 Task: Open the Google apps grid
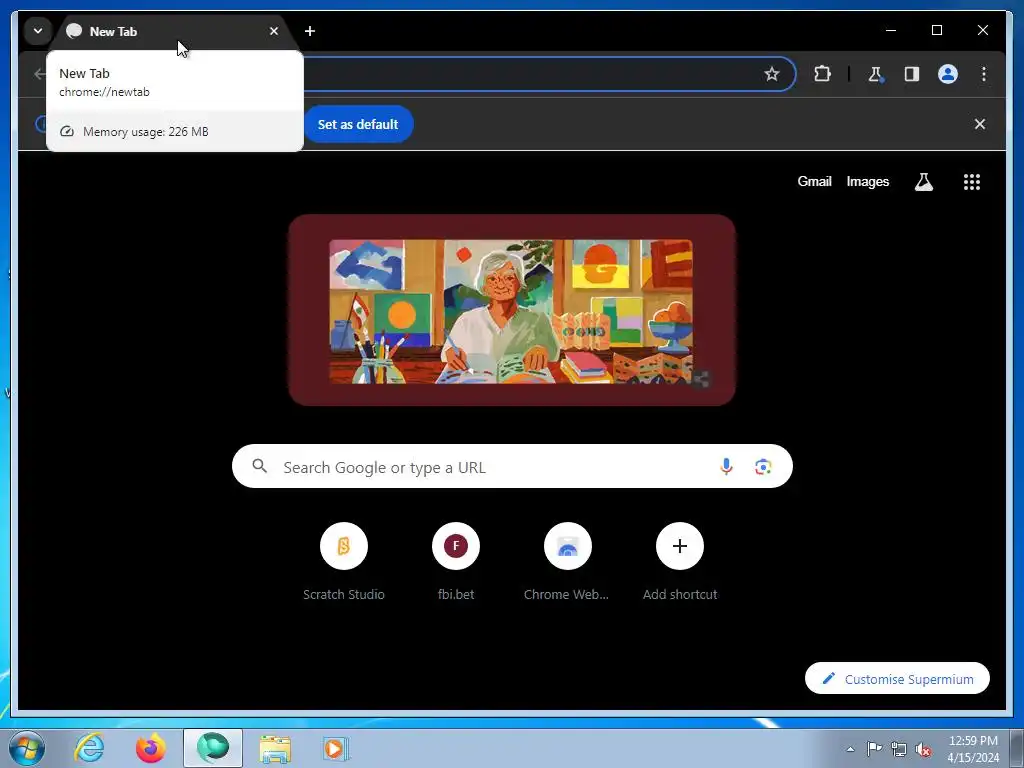point(972,182)
